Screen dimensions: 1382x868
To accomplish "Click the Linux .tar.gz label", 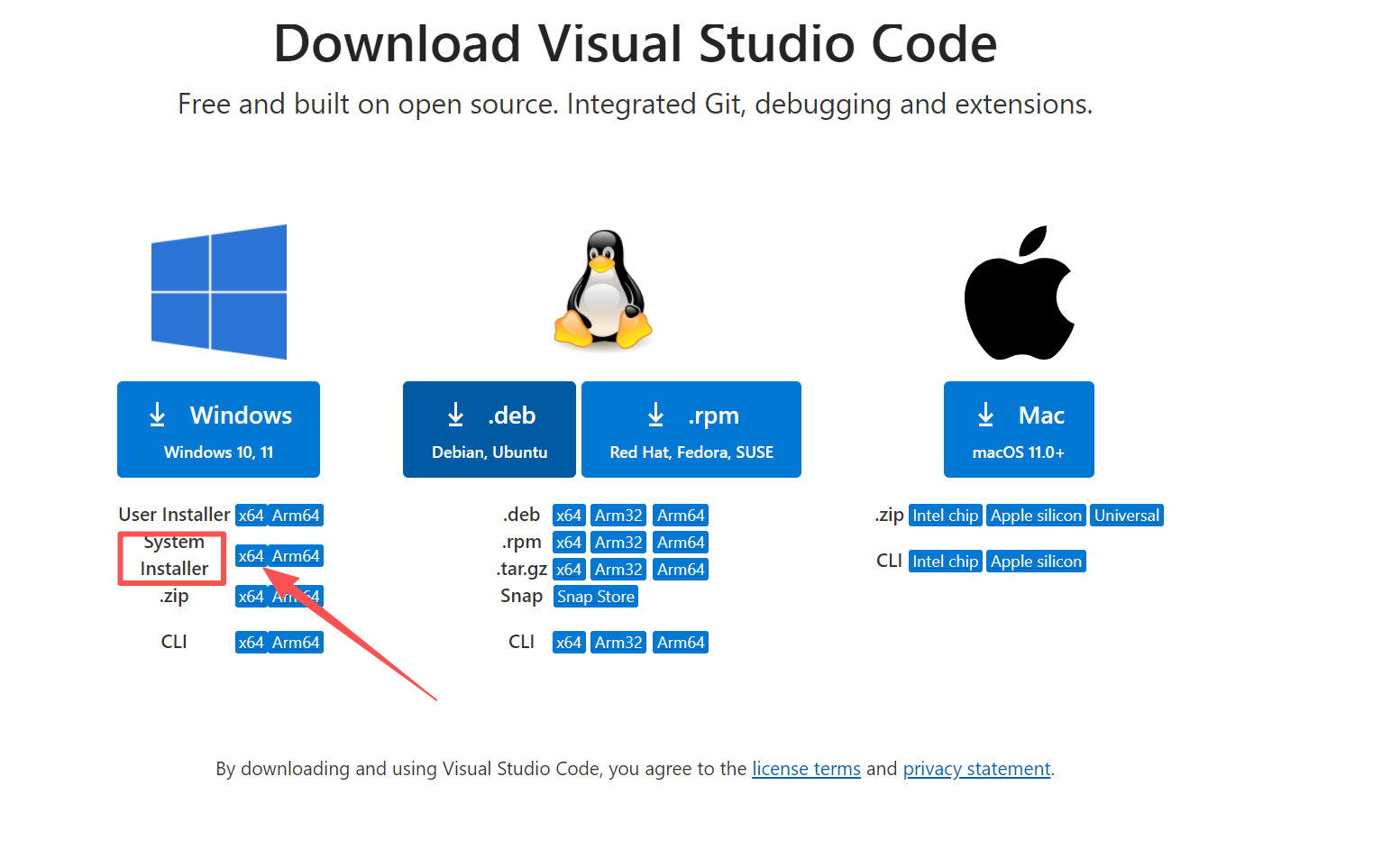I will [x=521, y=570].
